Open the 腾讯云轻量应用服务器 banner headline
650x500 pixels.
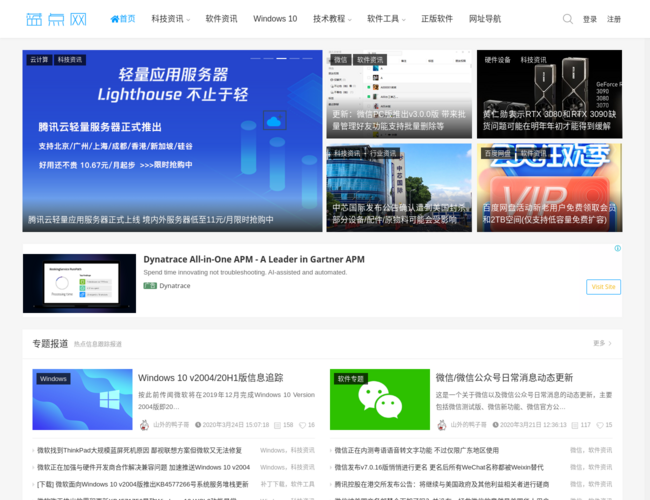pyautogui.click(x=150, y=220)
